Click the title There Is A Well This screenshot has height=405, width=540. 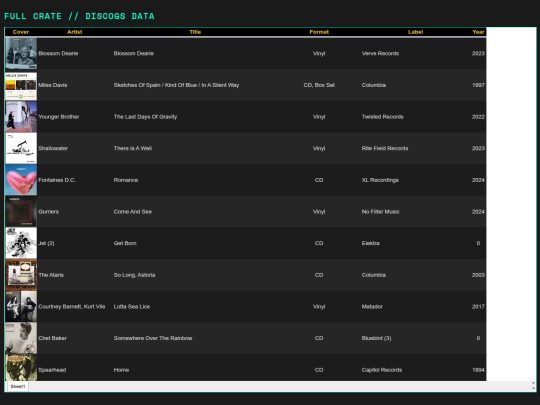tap(133, 148)
